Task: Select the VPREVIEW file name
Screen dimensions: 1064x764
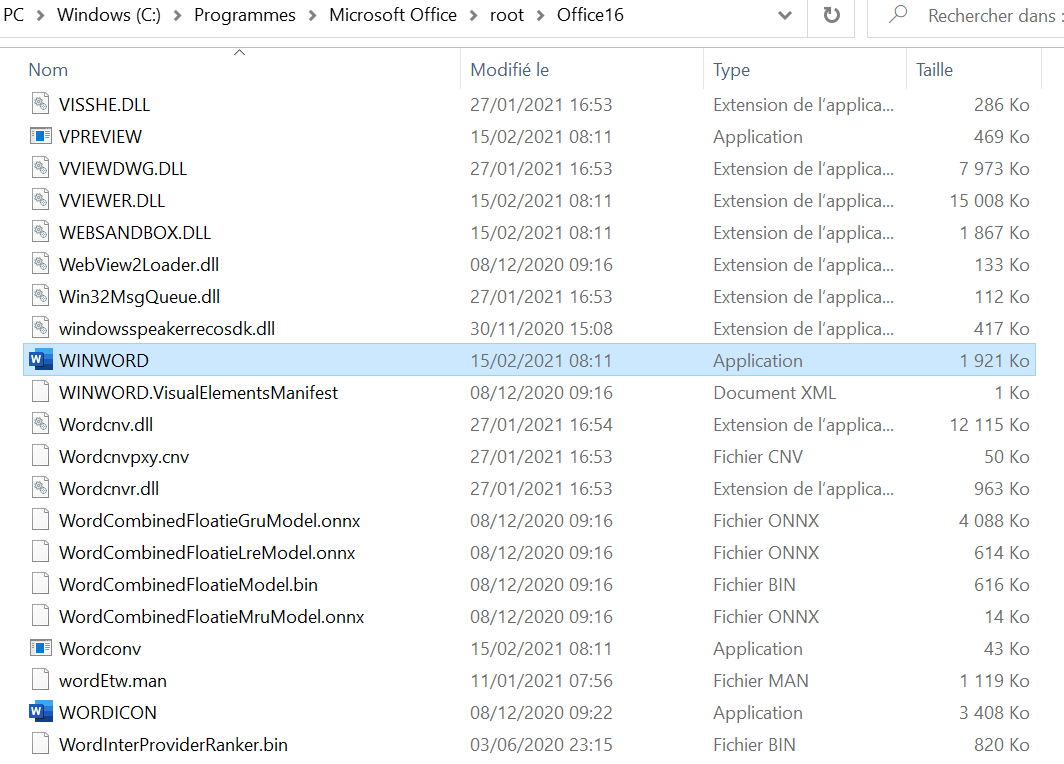Action: (x=100, y=136)
